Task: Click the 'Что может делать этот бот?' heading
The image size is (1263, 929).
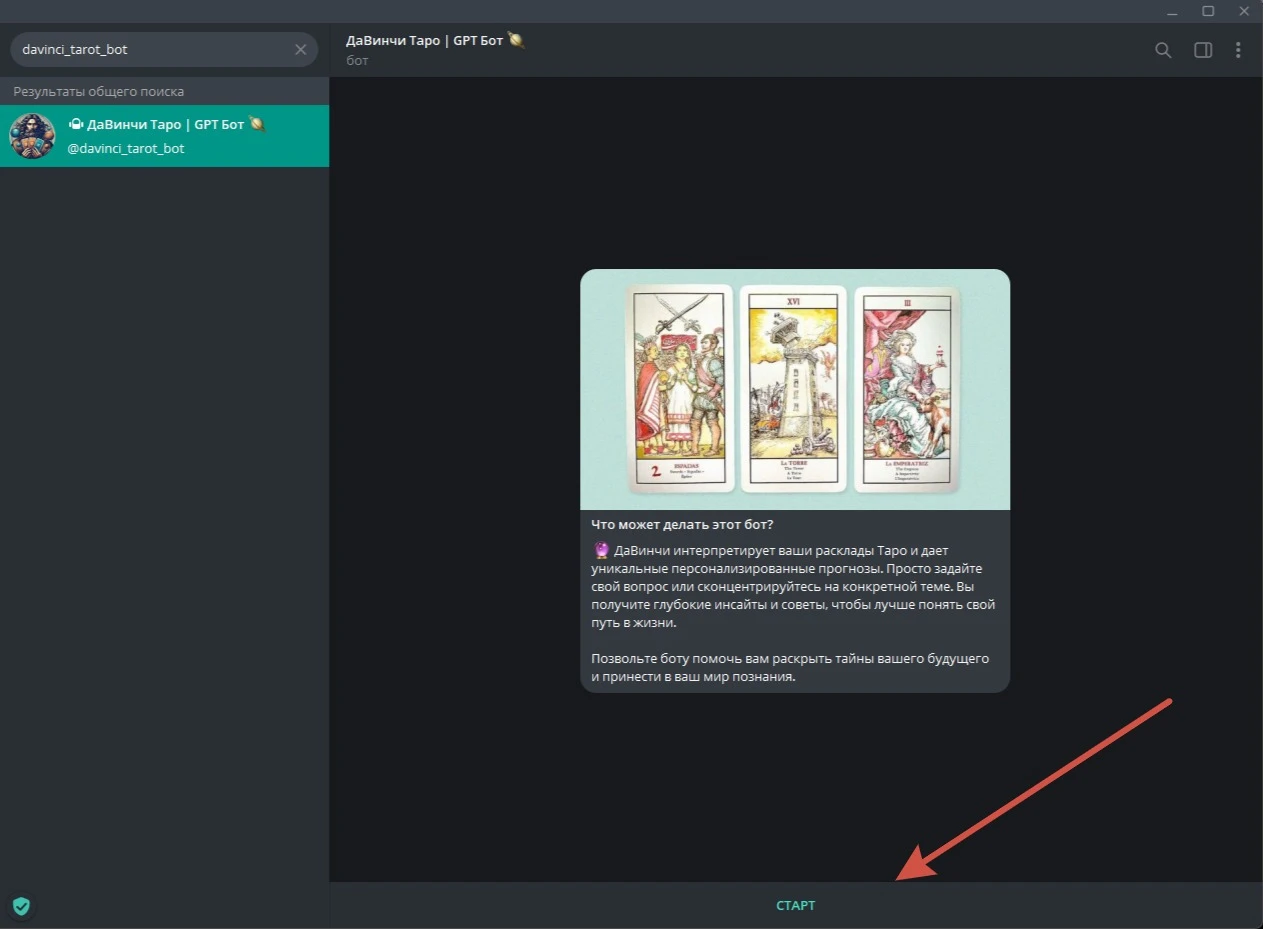Action: [x=682, y=525]
